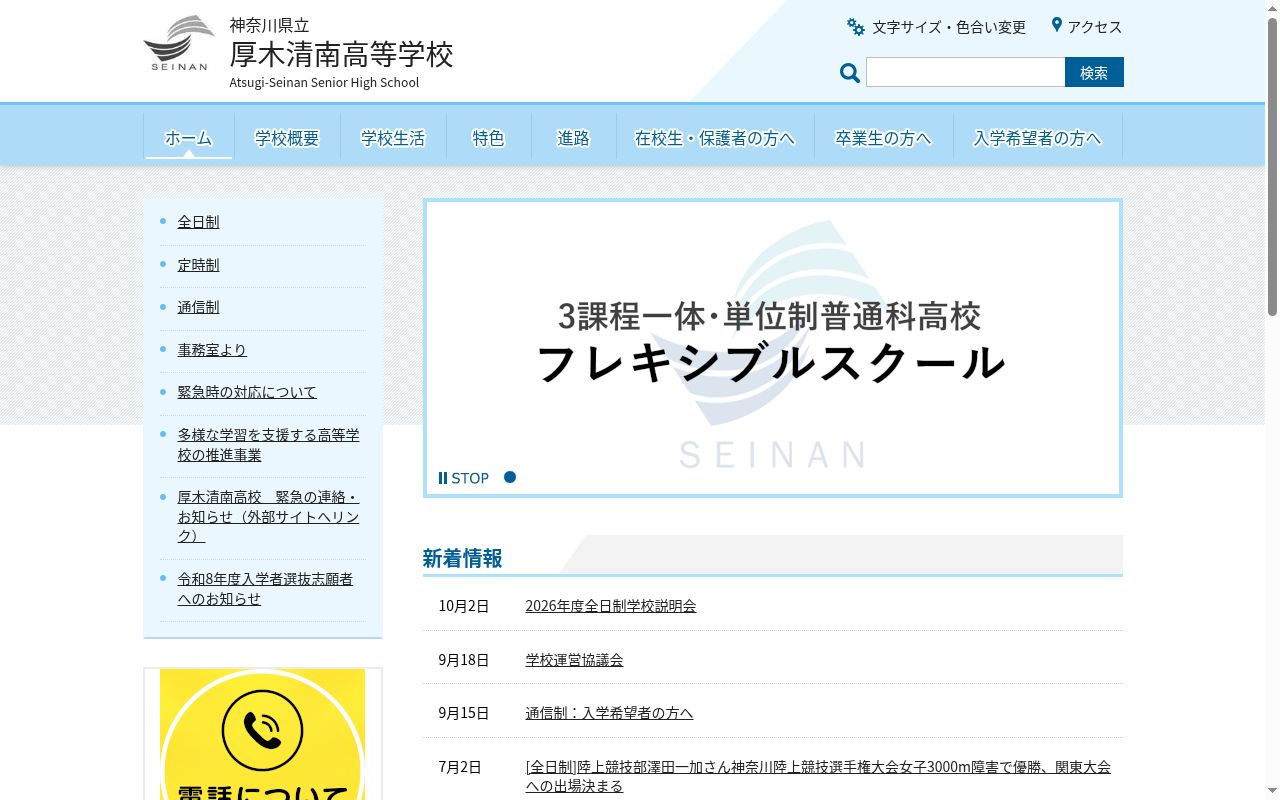Open 2026年度全日制学校説明会 news link

[x=611, y=606]
